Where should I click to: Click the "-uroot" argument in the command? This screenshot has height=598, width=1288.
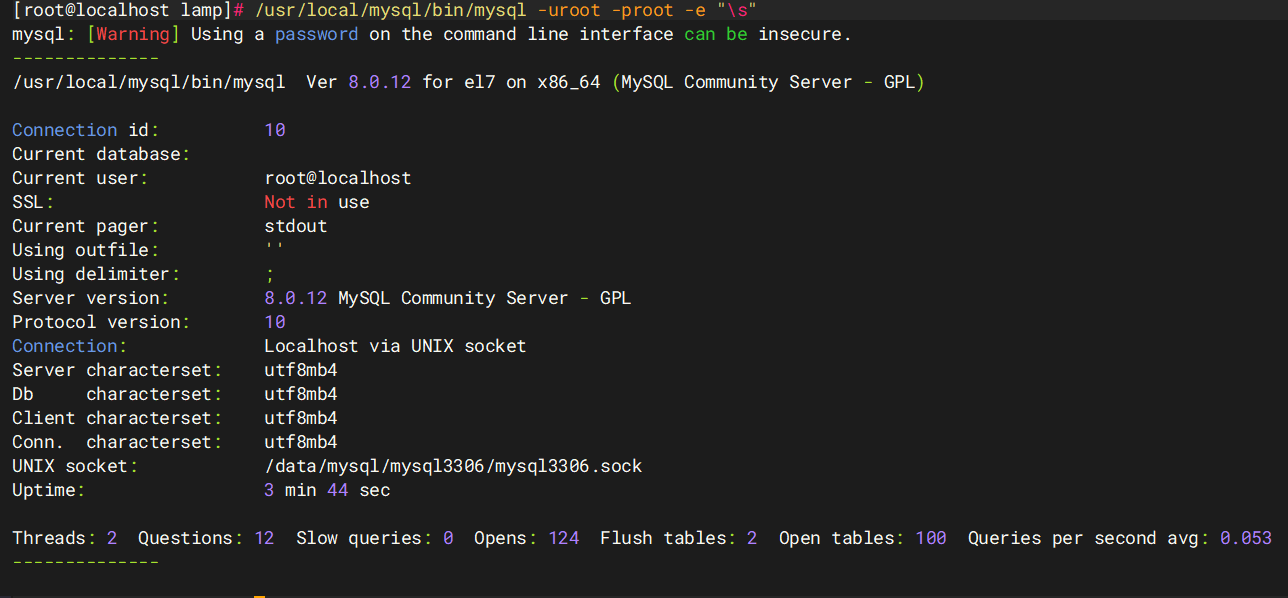point(570,10)
